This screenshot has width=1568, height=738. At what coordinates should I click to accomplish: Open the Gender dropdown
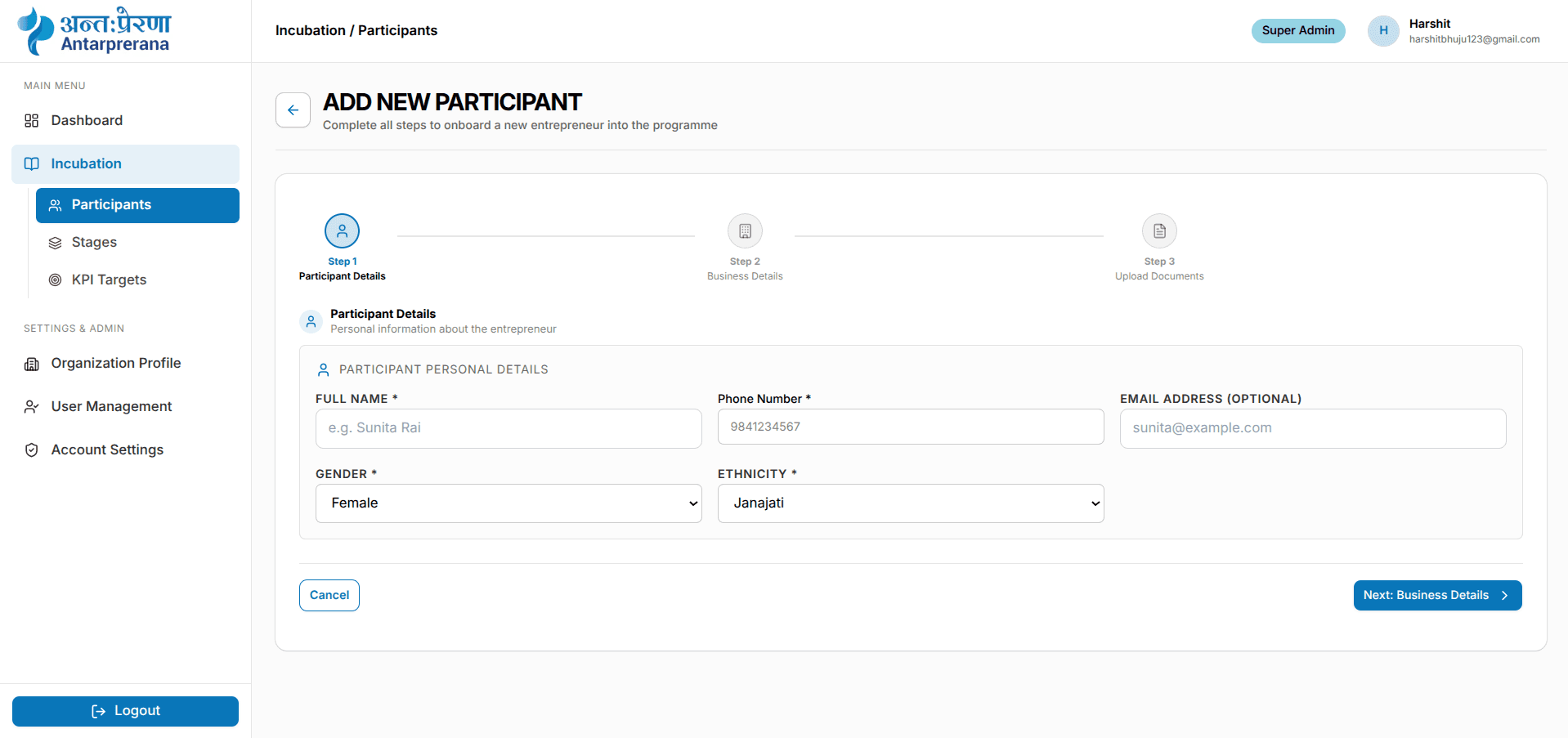click(508, 503)
